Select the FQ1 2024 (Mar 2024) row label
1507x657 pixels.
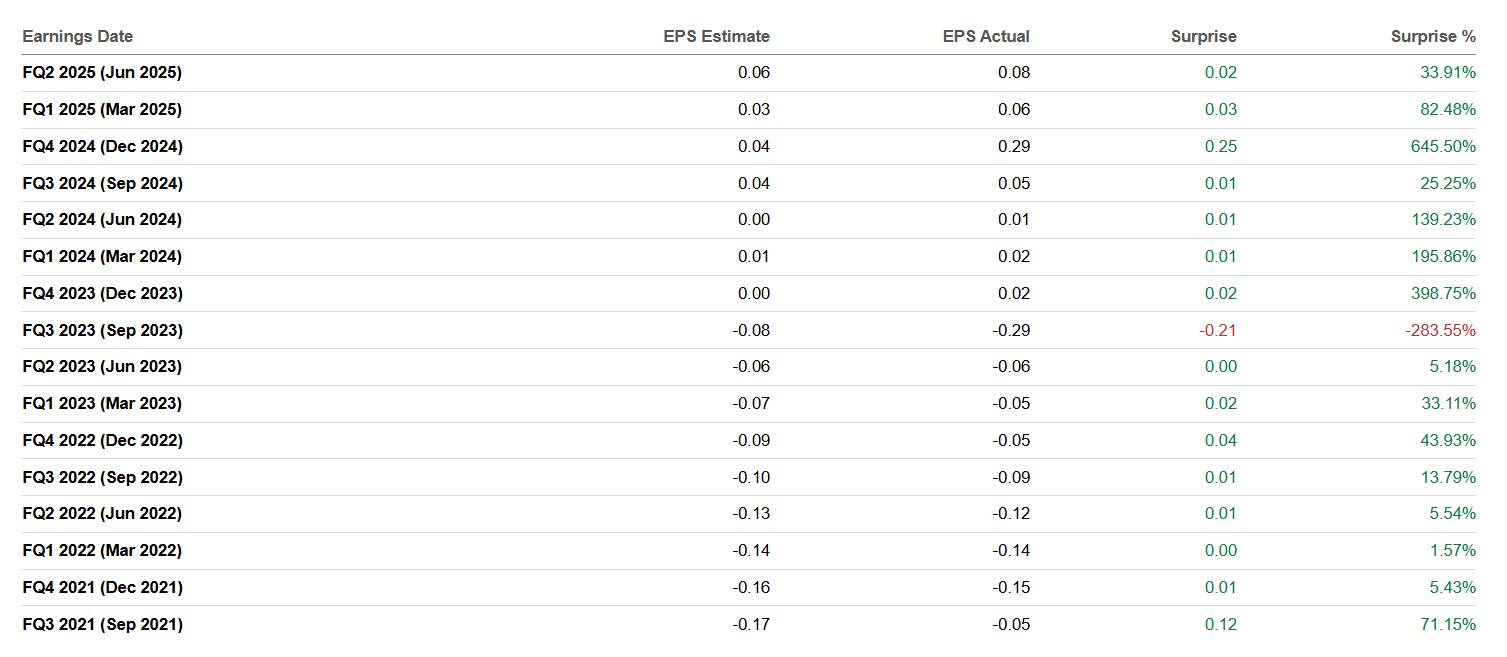tap(102, 256)
